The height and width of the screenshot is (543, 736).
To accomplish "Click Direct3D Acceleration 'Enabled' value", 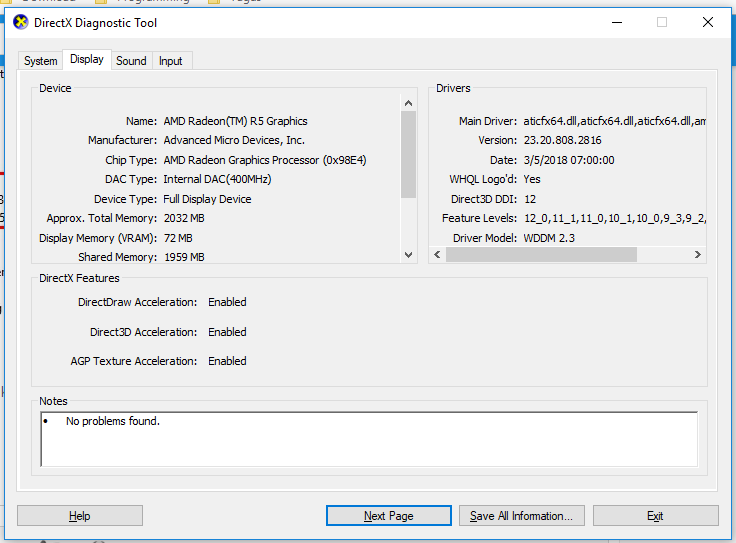I will coord(227,332).
